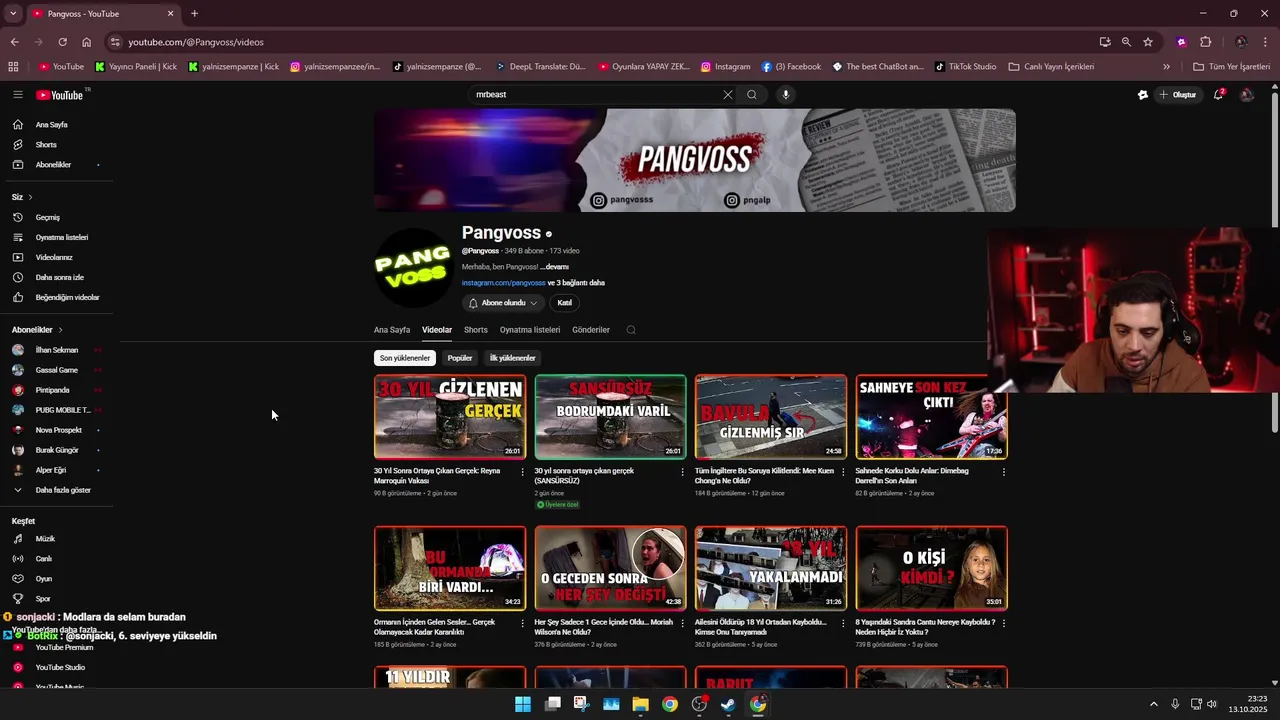
Task: Open Bodrumdaki Varil sansürsüz video thumbnail
Action: [x=610, y=416]
